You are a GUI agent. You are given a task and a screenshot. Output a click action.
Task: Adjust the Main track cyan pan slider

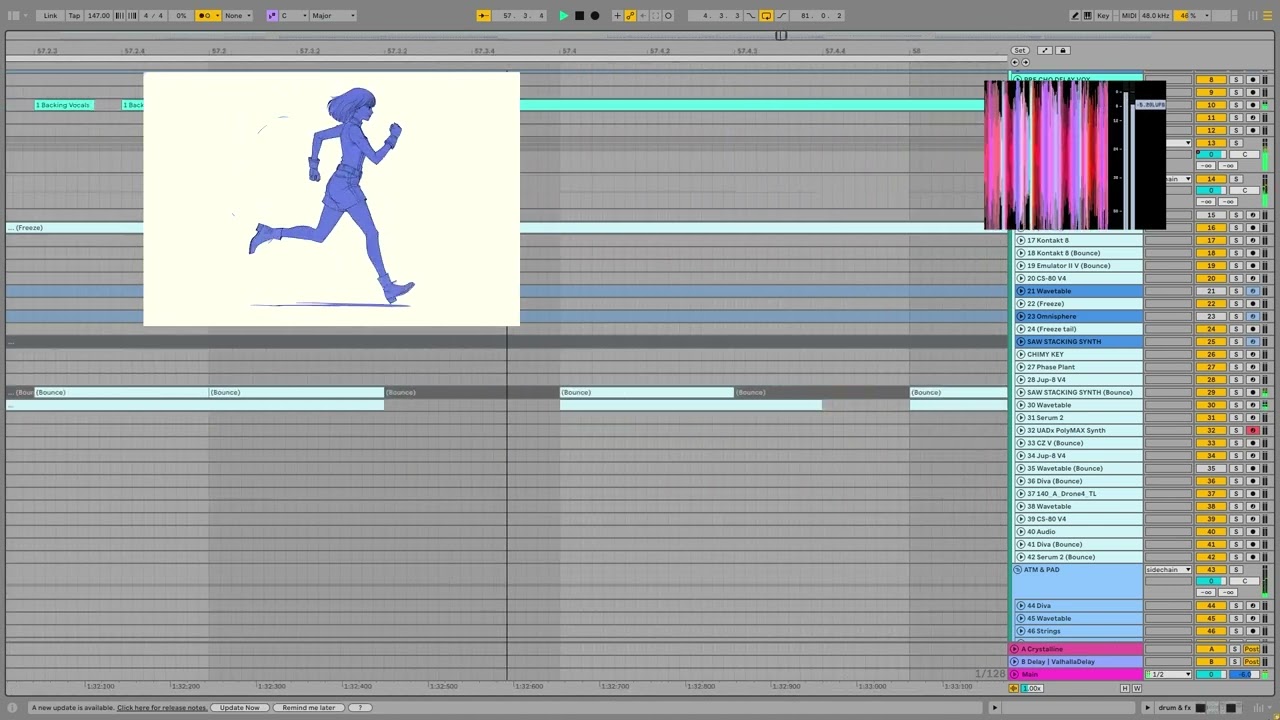click(x=1211, y=674)
